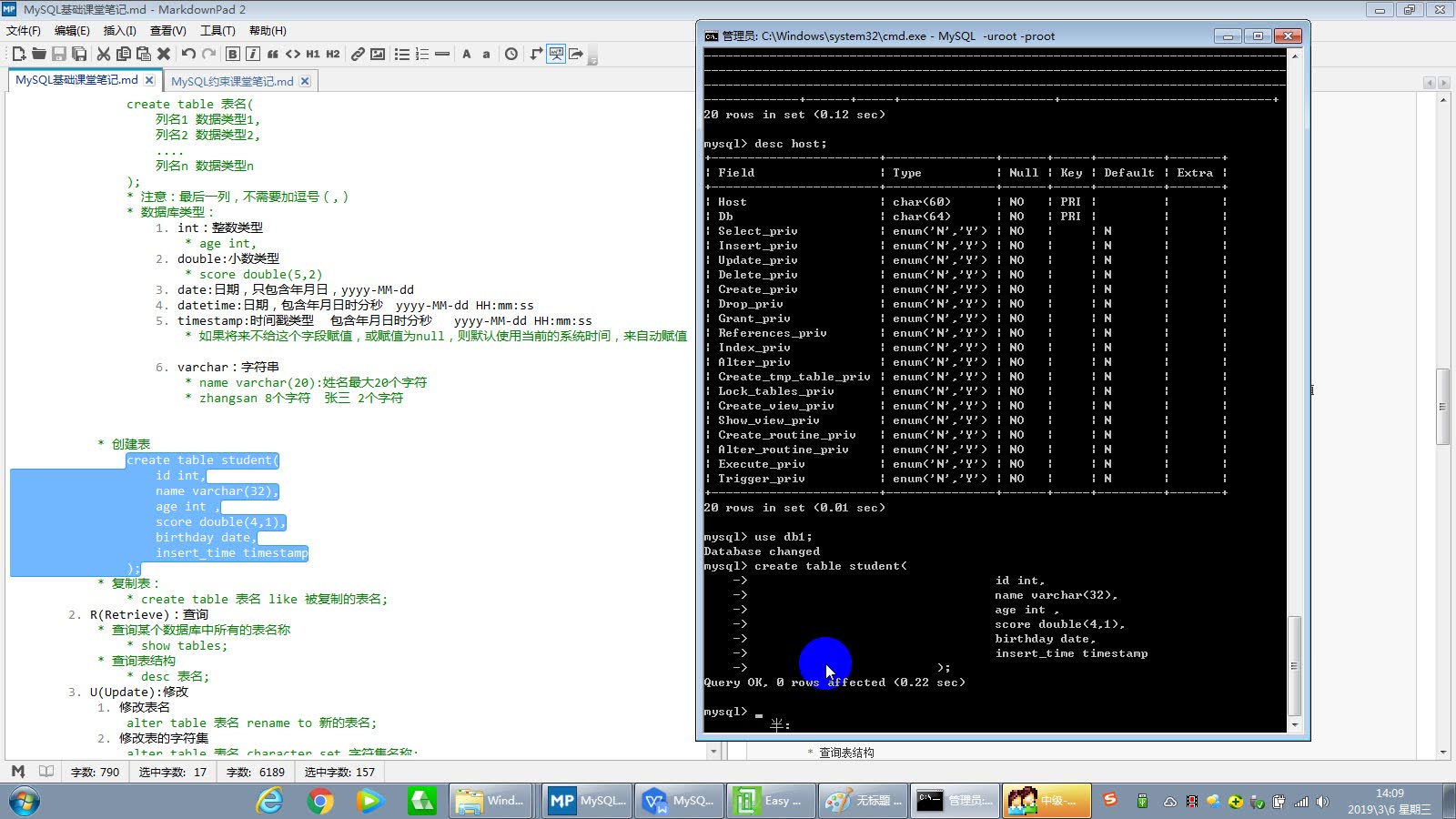This screenshot has width=1456, height=819.
Task: Cut selection with the scissors icon
Action: 103,54
